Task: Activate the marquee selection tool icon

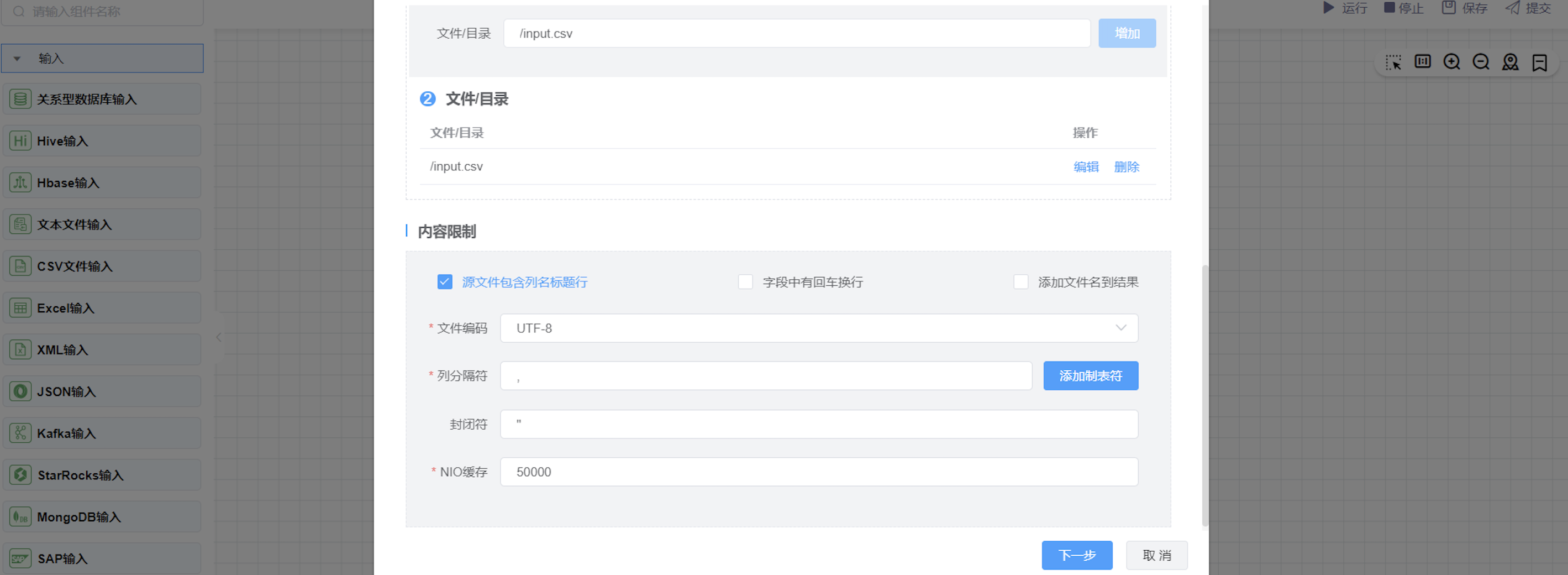Action: (1393, 62)
